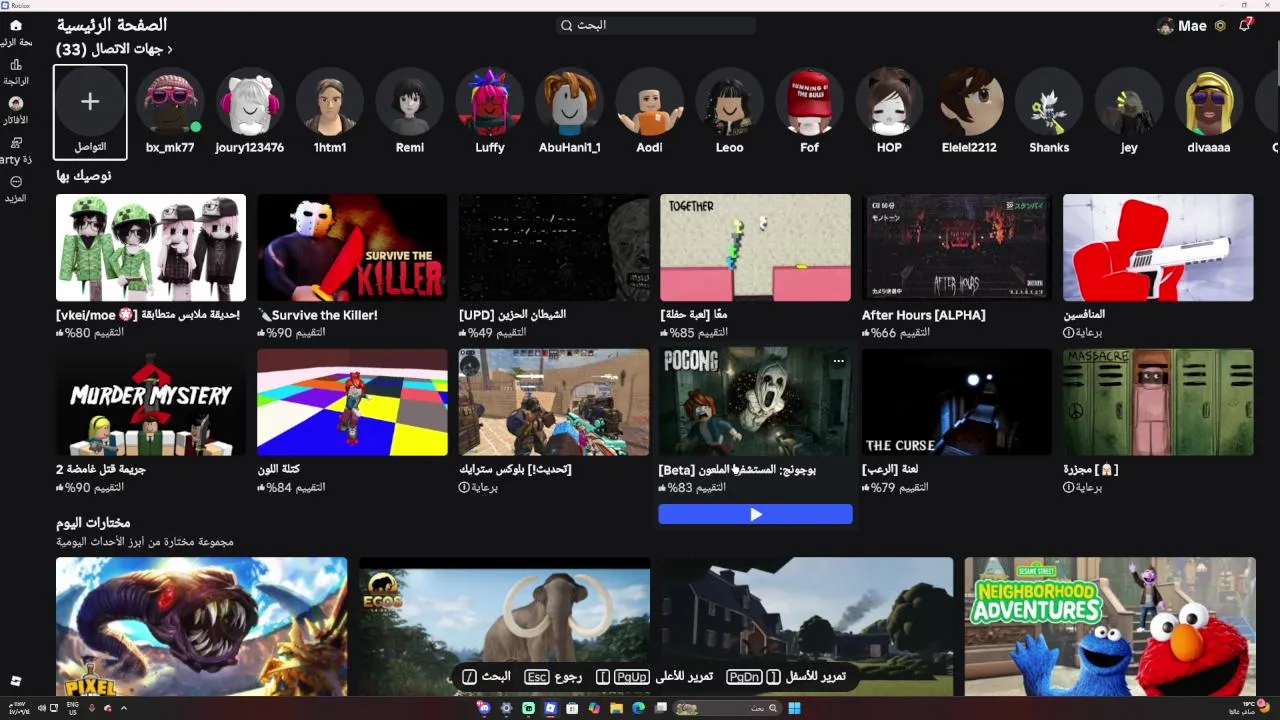Click the search (البحث) shortcut hint
The height and width of the screenshot is (720, 1280).
pyautogui.click(x=486, y=677)
